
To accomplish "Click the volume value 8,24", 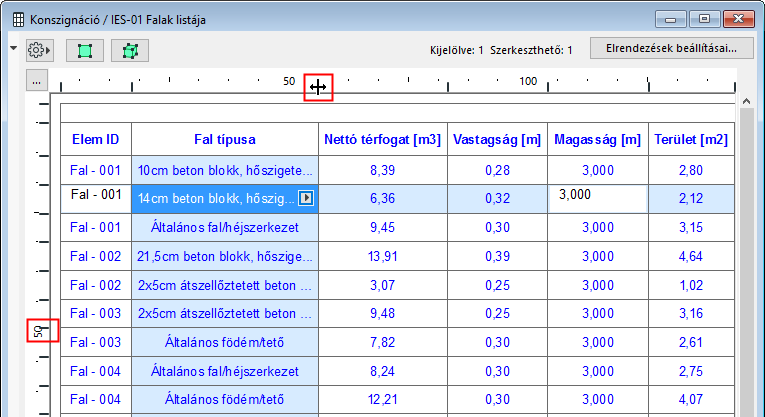I will (x=382, y=371).
